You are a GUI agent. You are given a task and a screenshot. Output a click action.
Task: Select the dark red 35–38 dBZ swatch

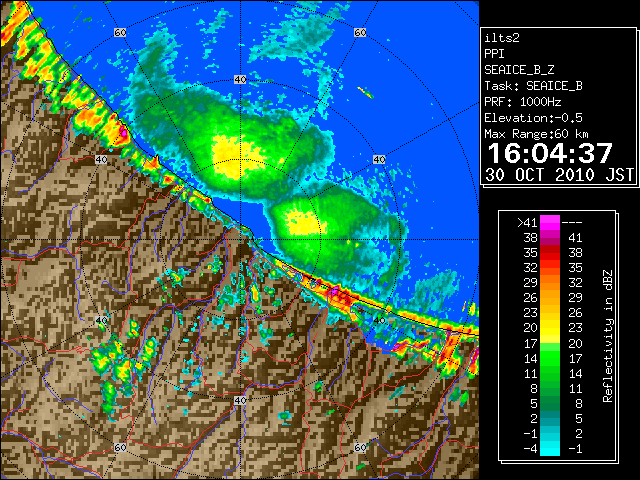point(550,253)
